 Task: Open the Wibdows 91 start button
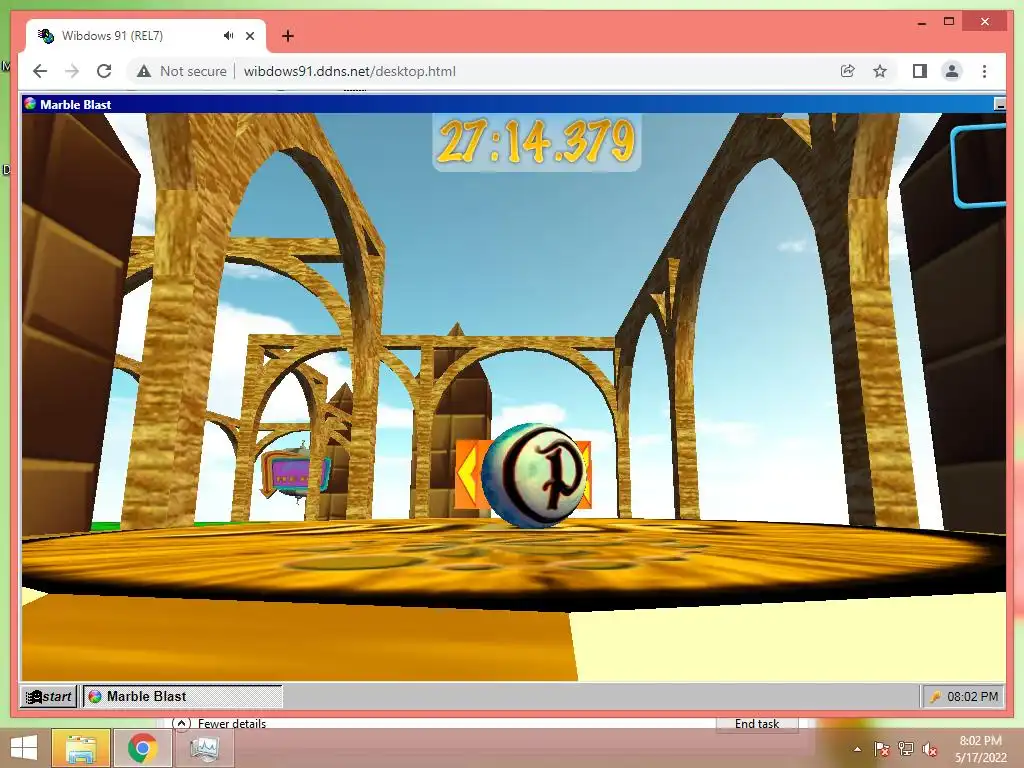pos(49,696)
